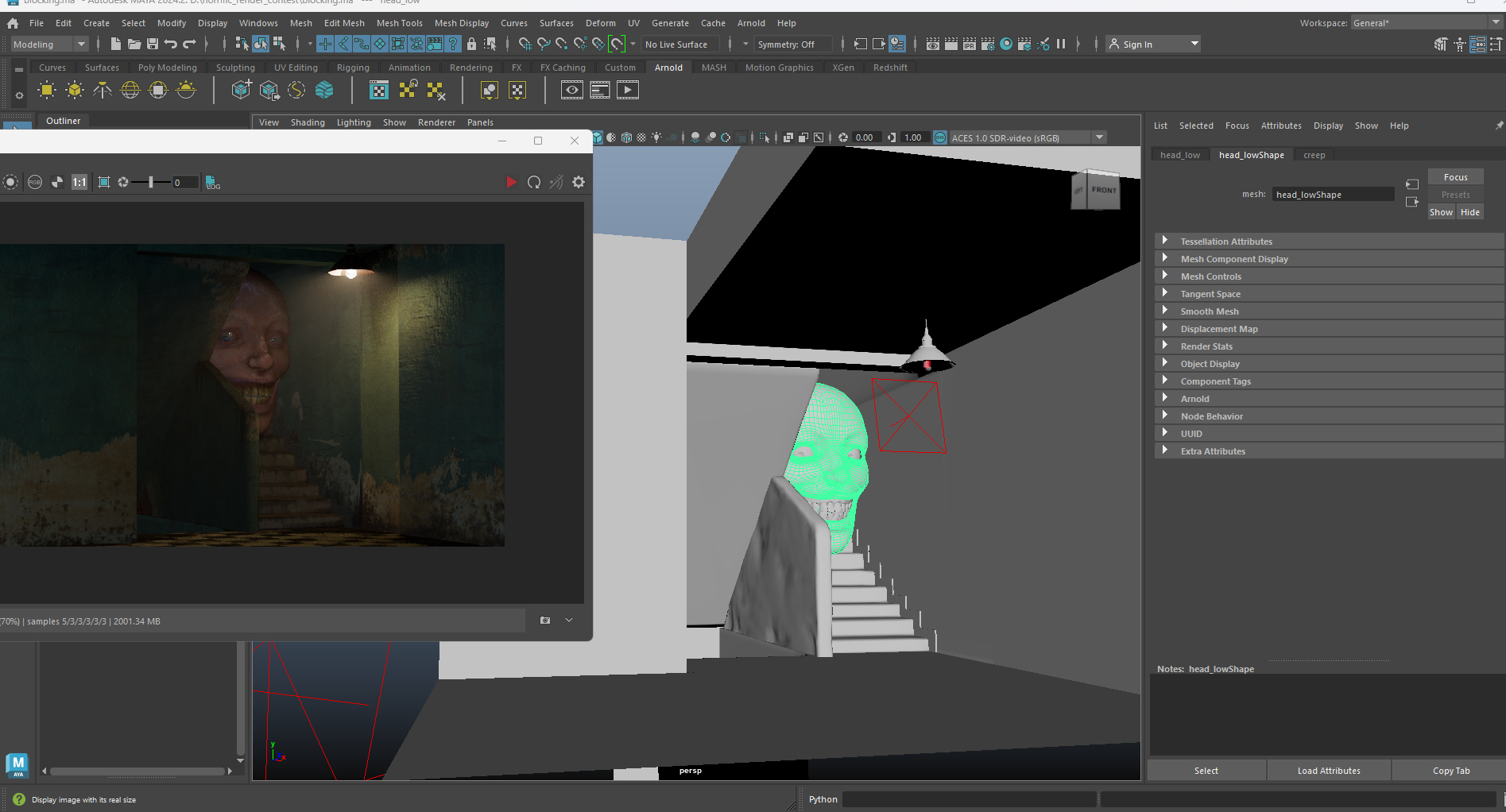Screen dimensions: 1506x812
Task: Click the save scene floppy icon
Action: point(153,44)
